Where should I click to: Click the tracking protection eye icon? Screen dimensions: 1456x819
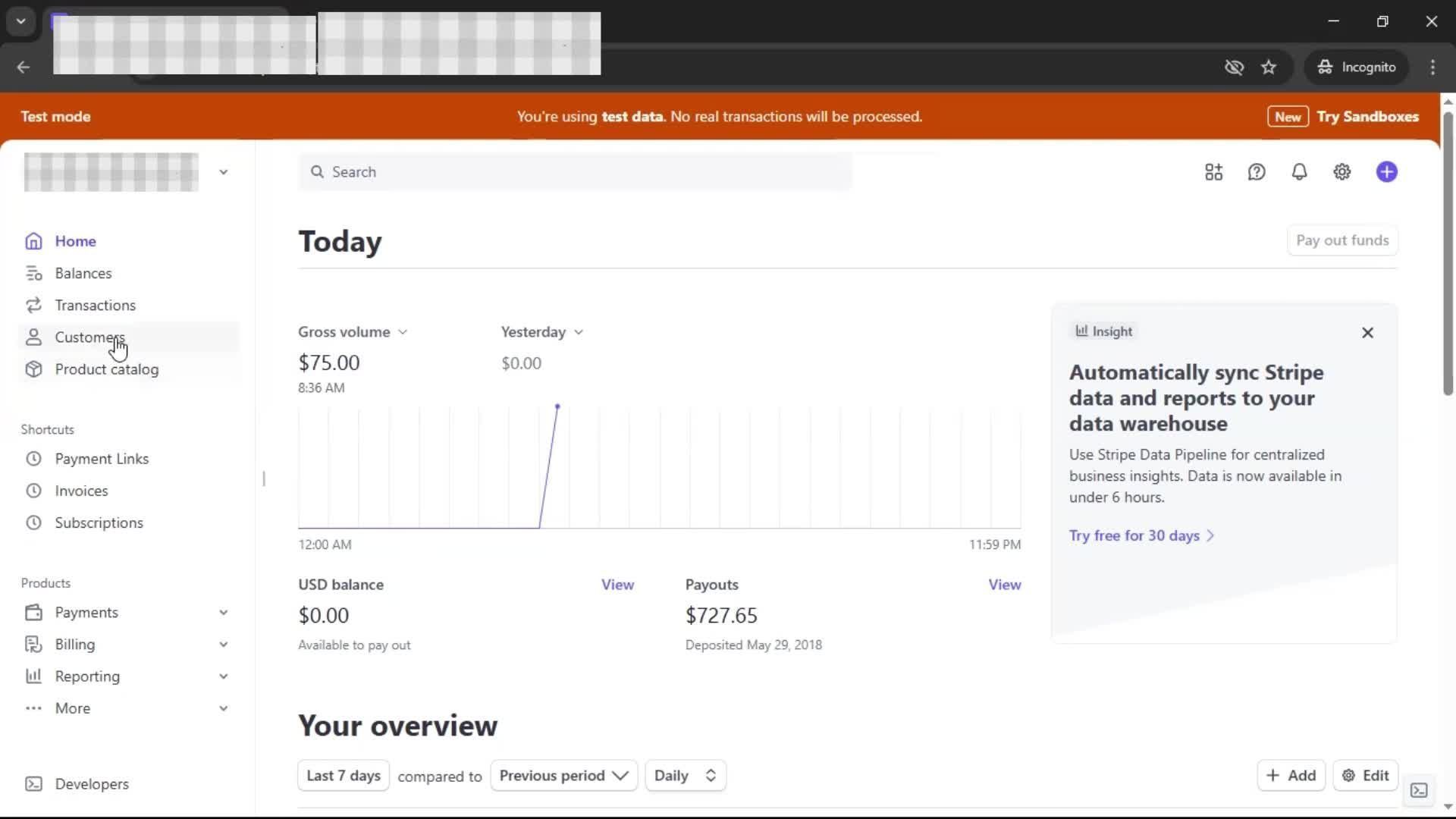1234,67
